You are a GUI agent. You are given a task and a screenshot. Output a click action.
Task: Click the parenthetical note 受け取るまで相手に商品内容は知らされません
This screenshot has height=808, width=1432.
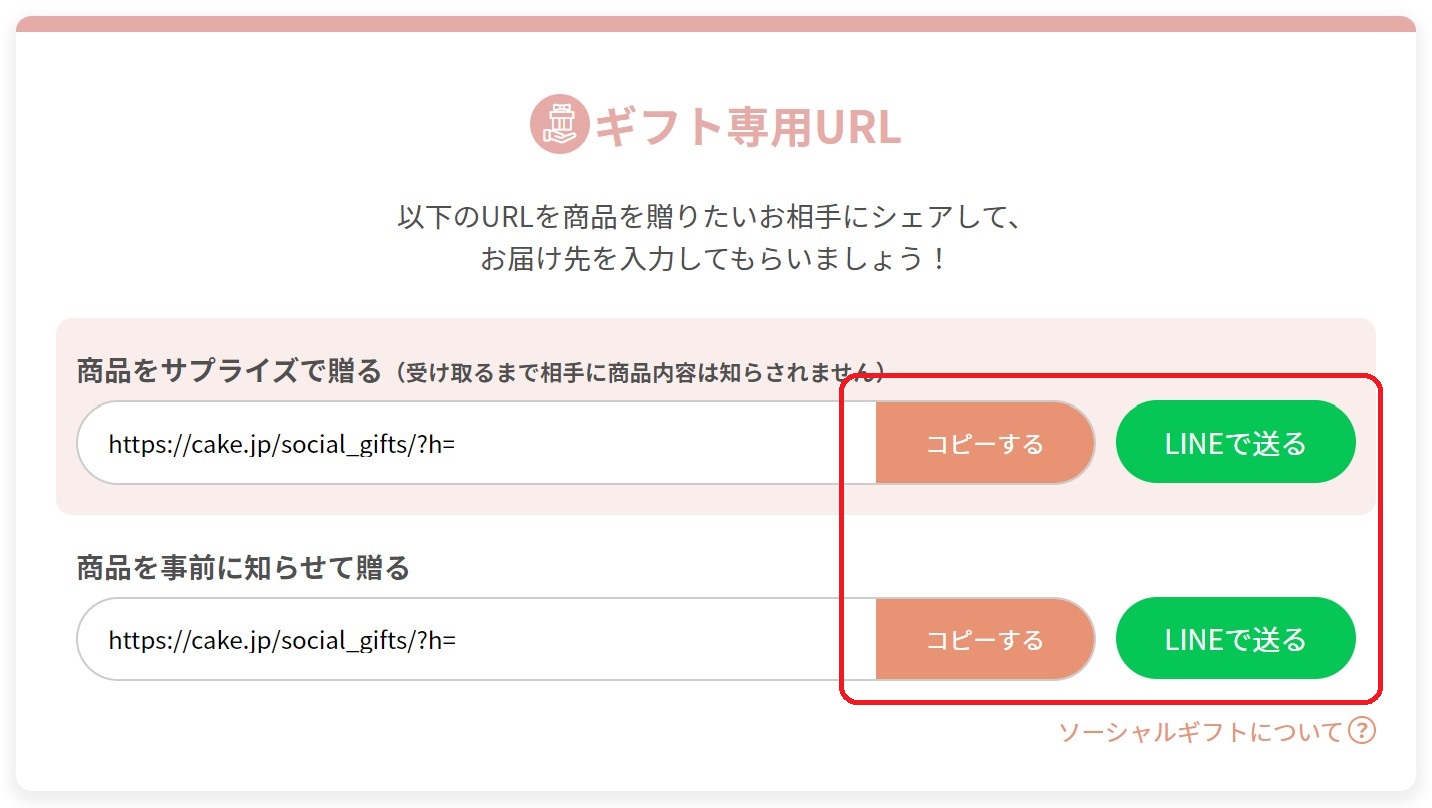pos(636,373)
